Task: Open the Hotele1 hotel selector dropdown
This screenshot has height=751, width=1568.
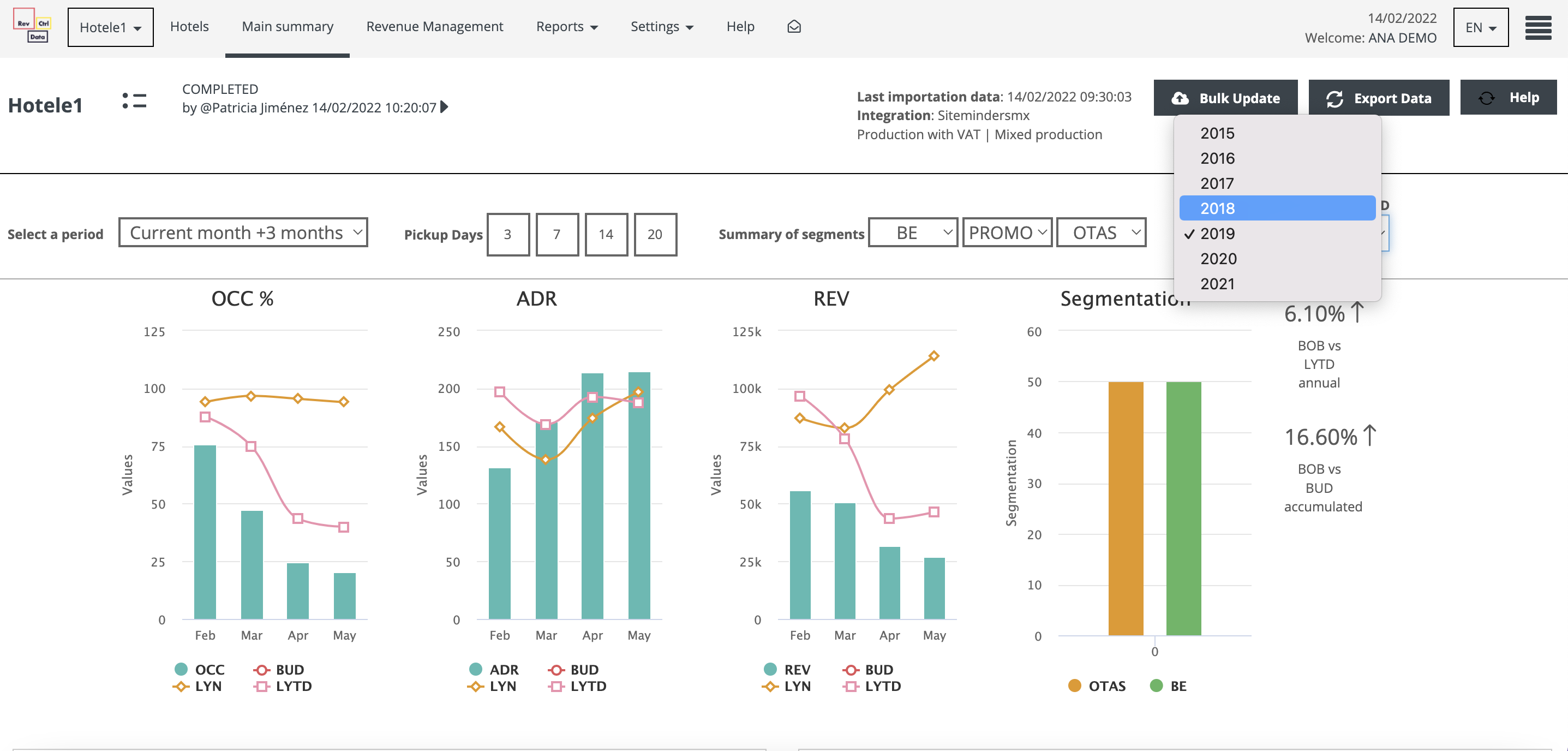Action: click(x=110, y=27)
